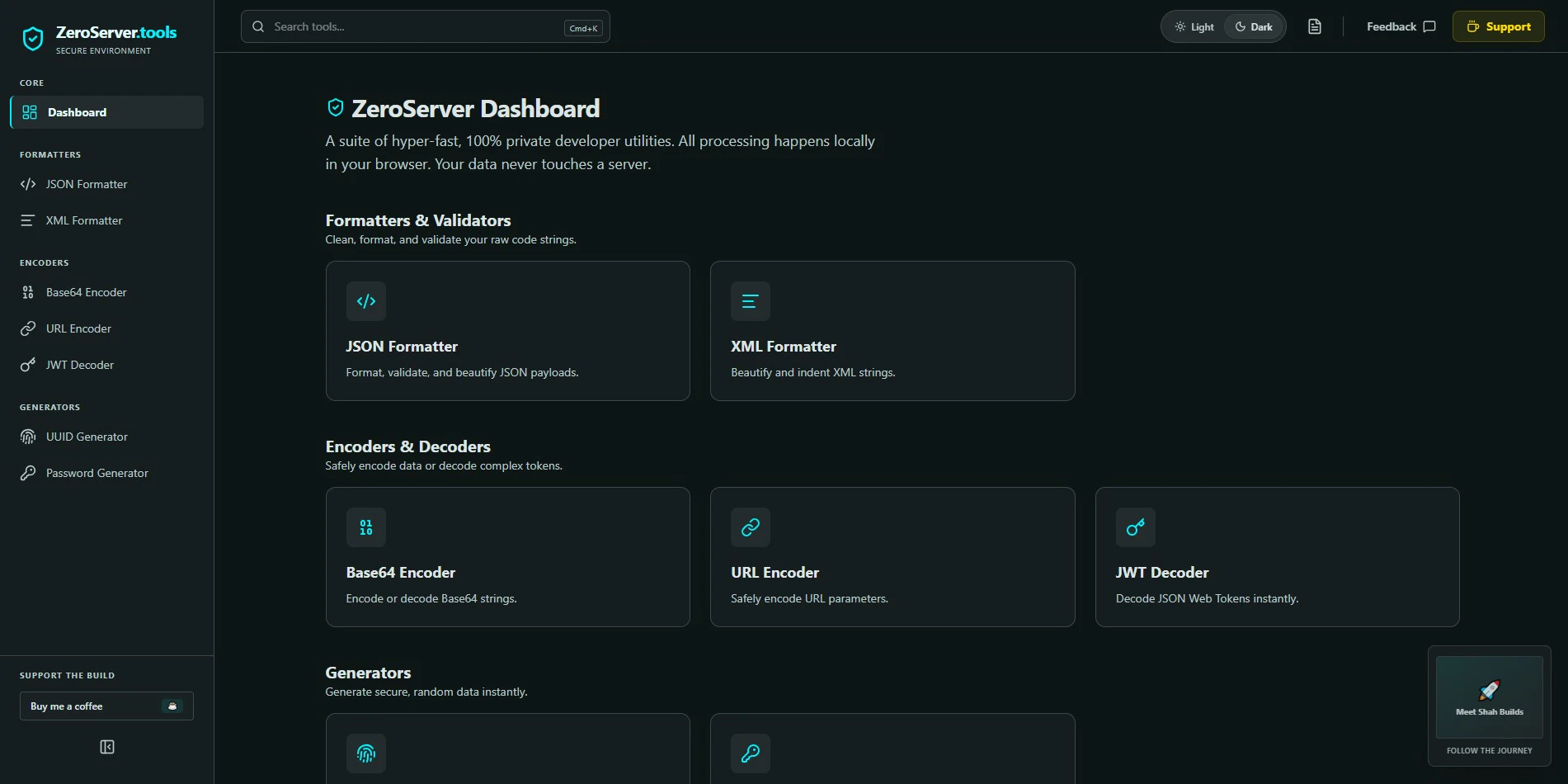The height and width of the screenshot is (784, 1568).
Task: Click the Generators section heading
Action: [368, 673]
